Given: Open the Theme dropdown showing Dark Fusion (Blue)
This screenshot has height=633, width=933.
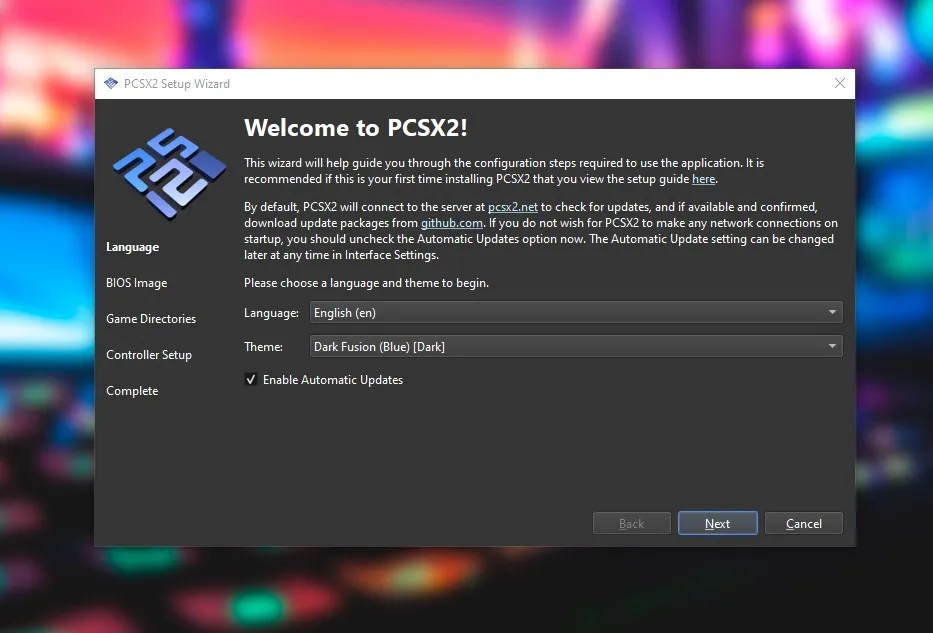Looking at the screenshot, I should [576, 346].
